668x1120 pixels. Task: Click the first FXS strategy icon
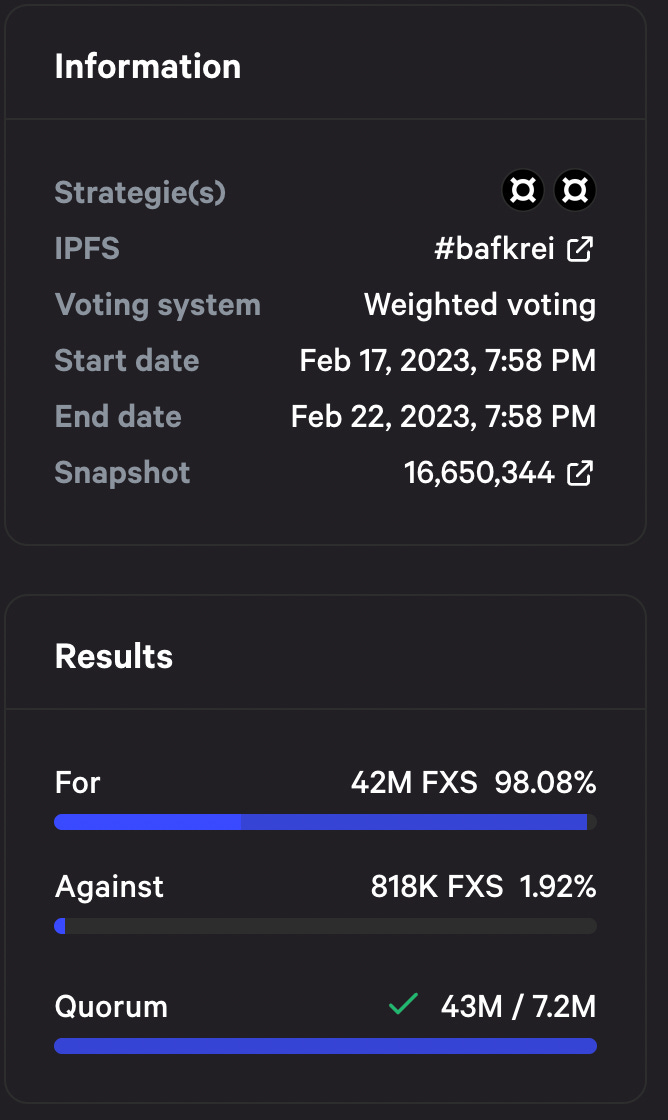(x=522, y=190)
